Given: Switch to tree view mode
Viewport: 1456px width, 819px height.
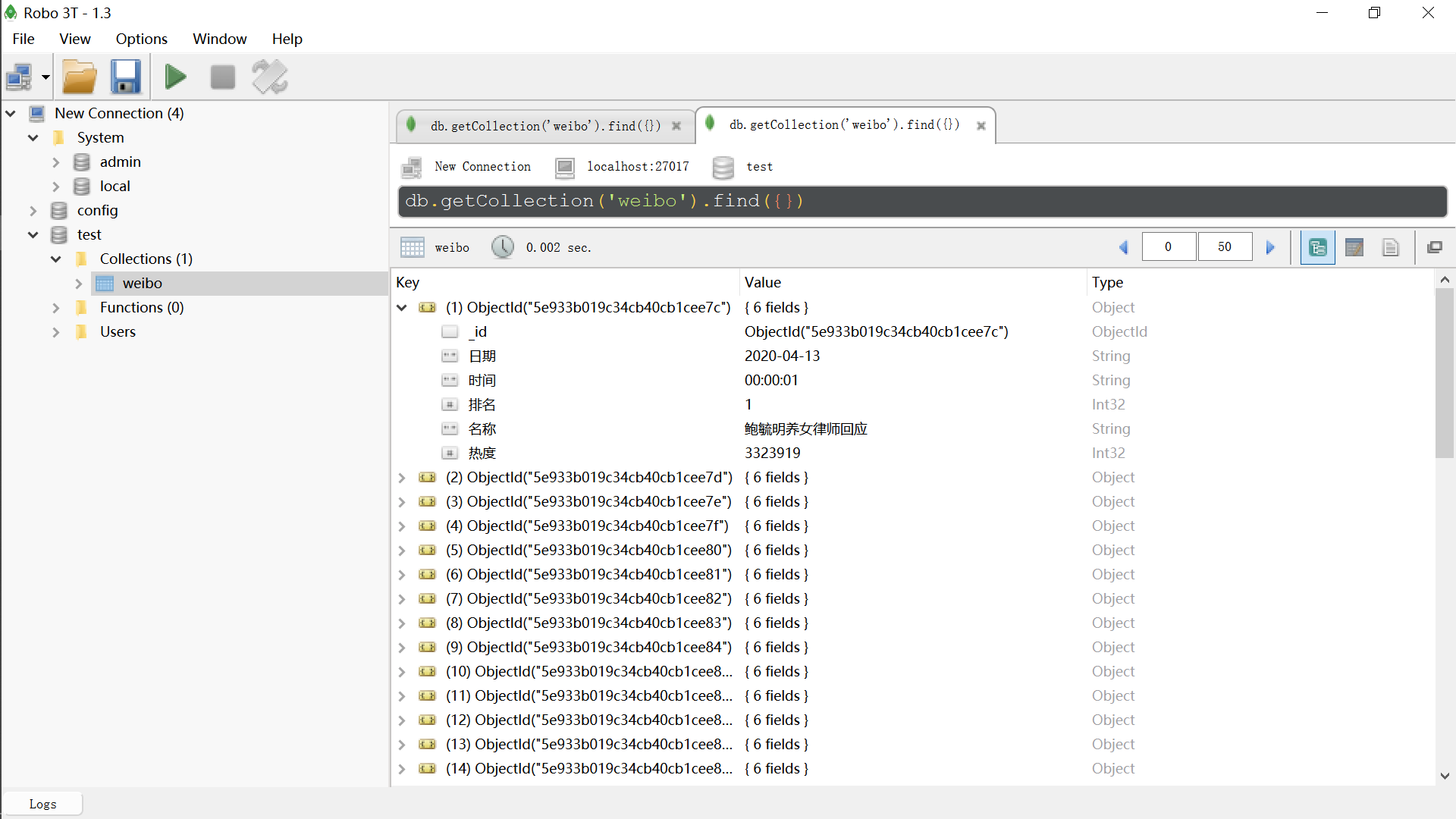Looking at the screenshot, I should coord(1318,247).
